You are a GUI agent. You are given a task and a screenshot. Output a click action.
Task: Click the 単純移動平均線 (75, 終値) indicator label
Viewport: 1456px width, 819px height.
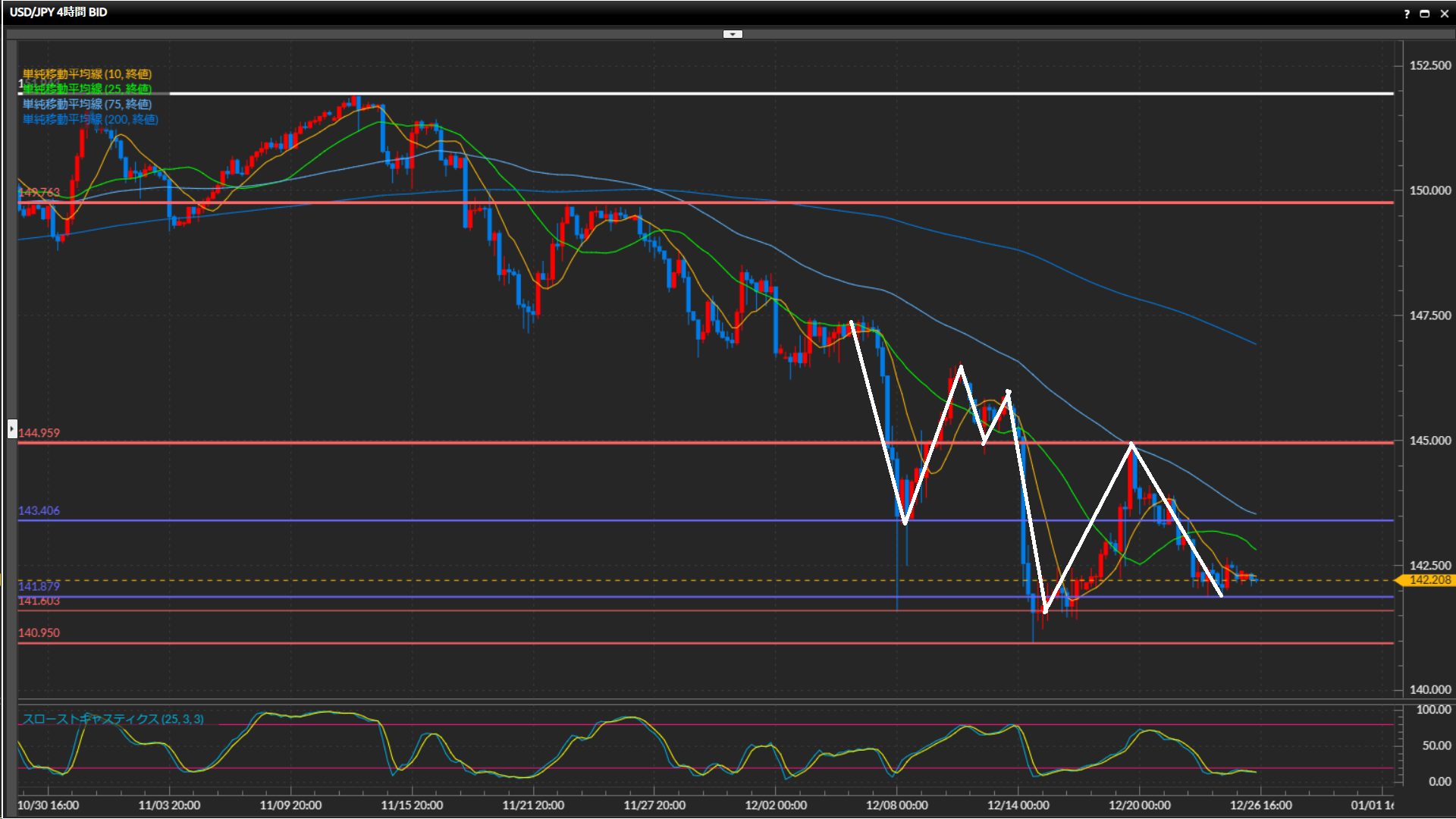87,104
